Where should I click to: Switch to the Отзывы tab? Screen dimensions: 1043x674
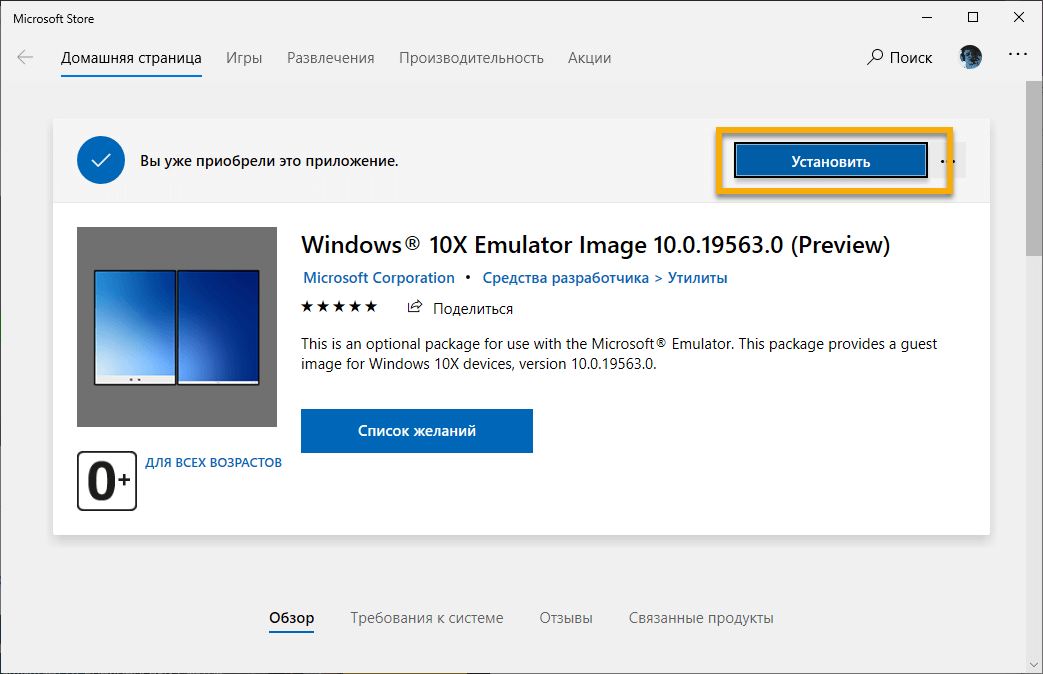(x=565, y=618)
